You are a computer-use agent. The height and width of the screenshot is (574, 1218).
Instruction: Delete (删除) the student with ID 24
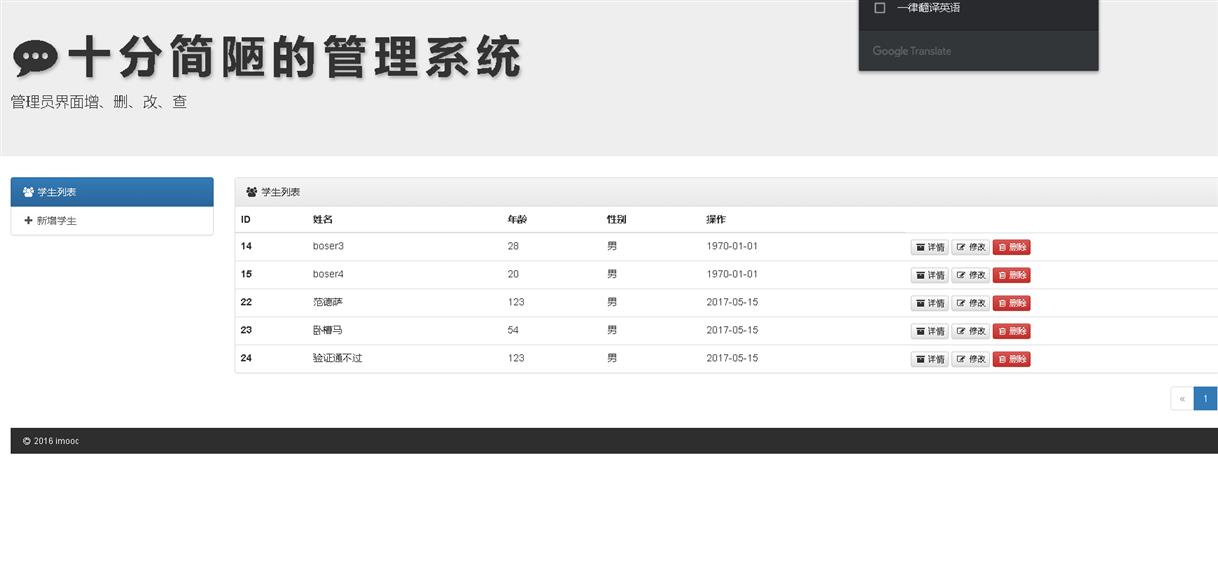[1011, 359]
